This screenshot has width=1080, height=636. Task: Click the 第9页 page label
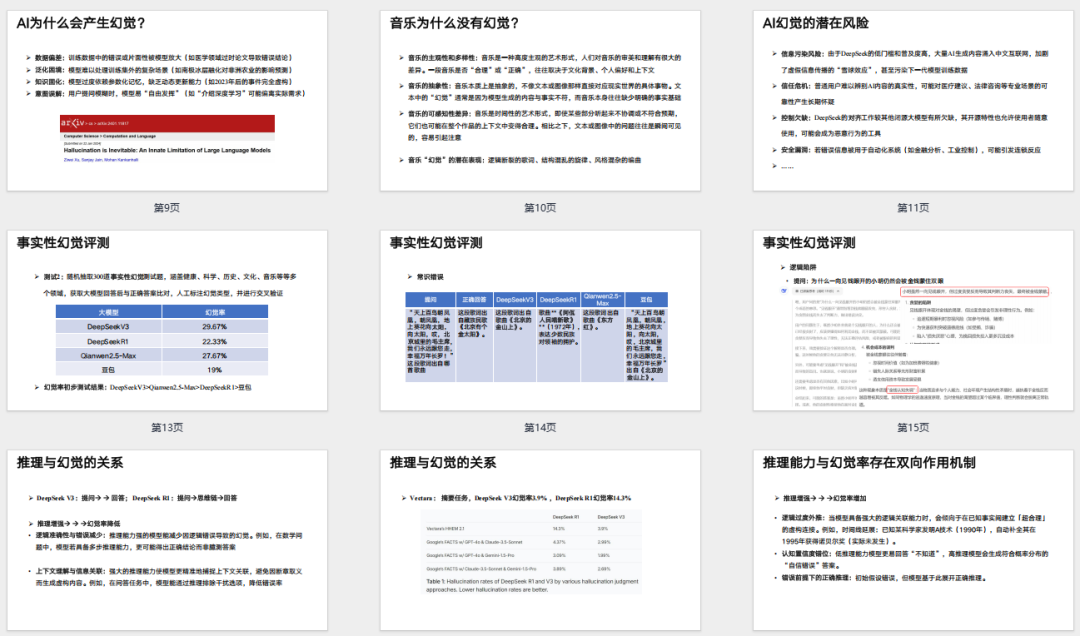click(167, 207)
